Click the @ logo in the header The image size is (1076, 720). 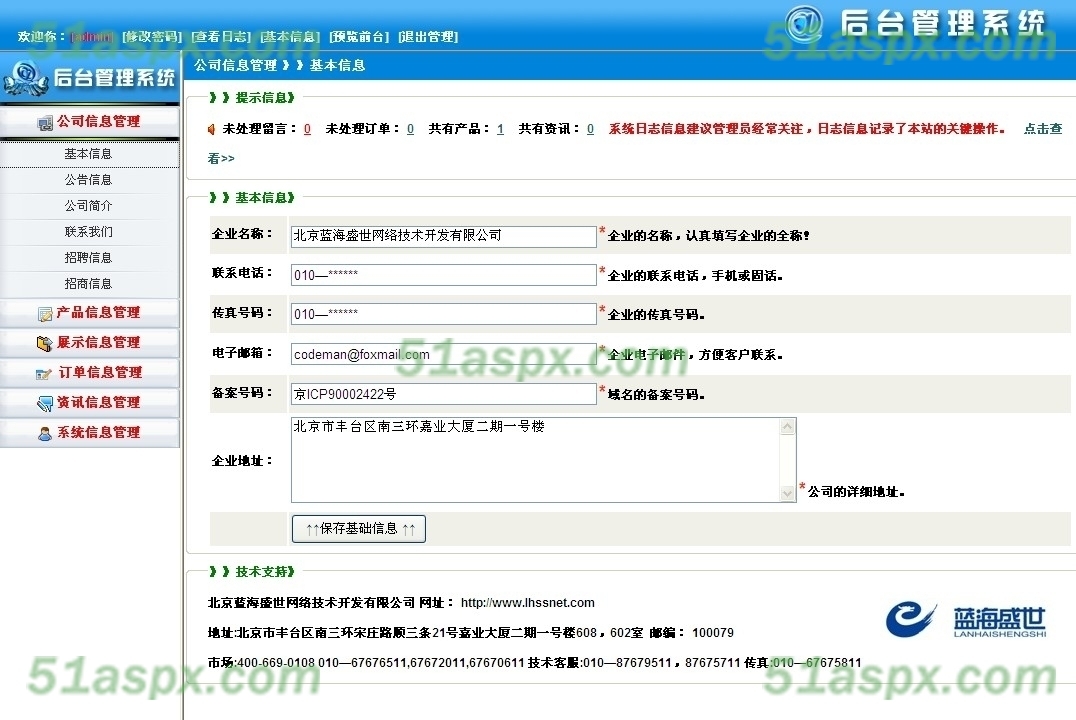pyautogui.click(x=804, y=23)
